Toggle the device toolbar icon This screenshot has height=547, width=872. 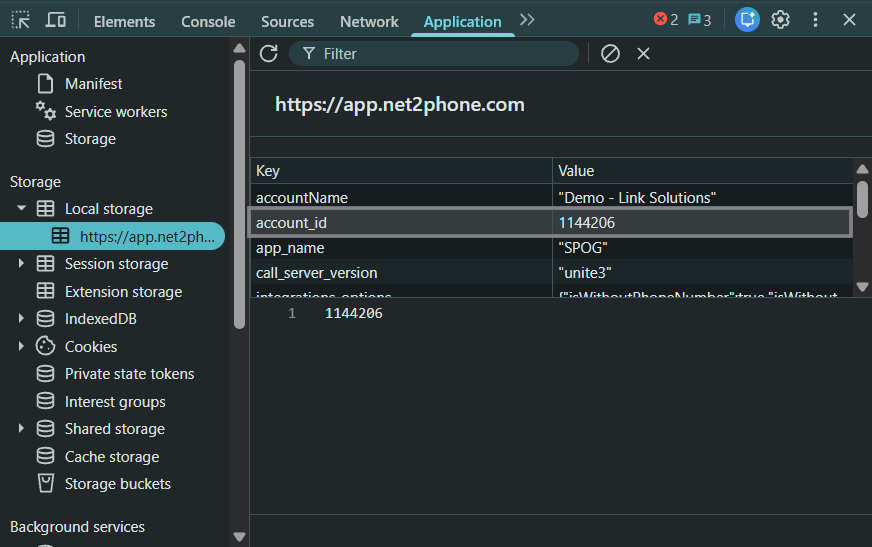coord(56,20)
